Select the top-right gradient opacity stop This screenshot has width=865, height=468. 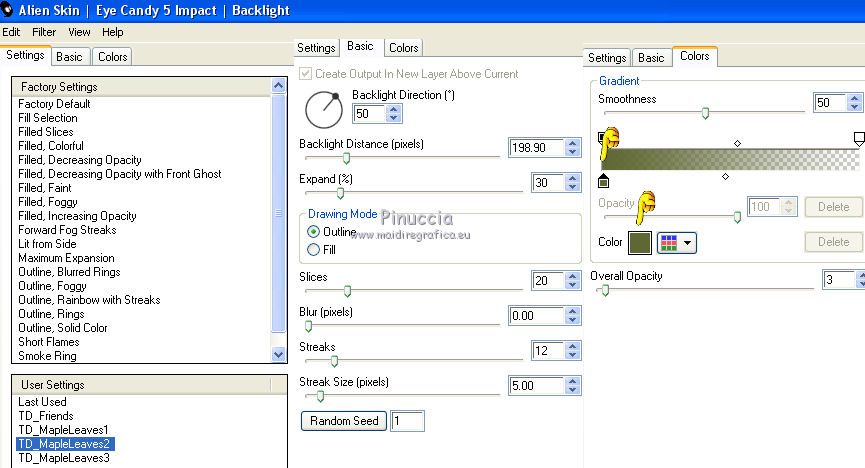click(x=859, y=139)
